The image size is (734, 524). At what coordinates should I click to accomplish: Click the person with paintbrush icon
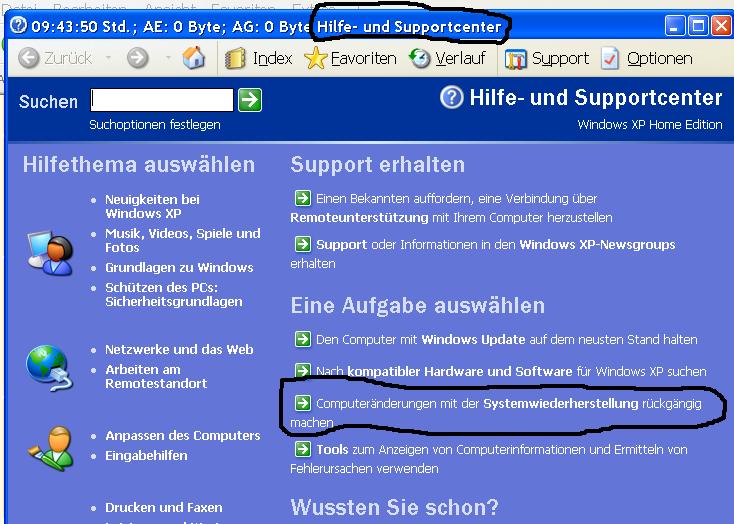tap(50, 448)
